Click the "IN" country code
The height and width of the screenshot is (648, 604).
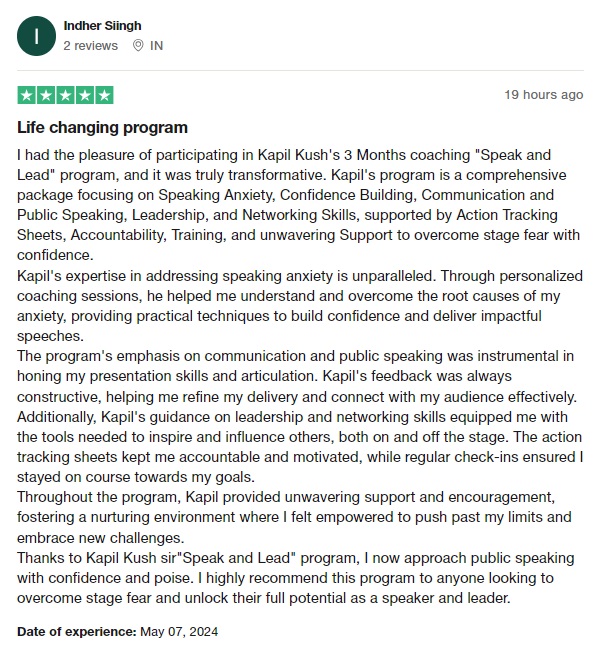157,46
